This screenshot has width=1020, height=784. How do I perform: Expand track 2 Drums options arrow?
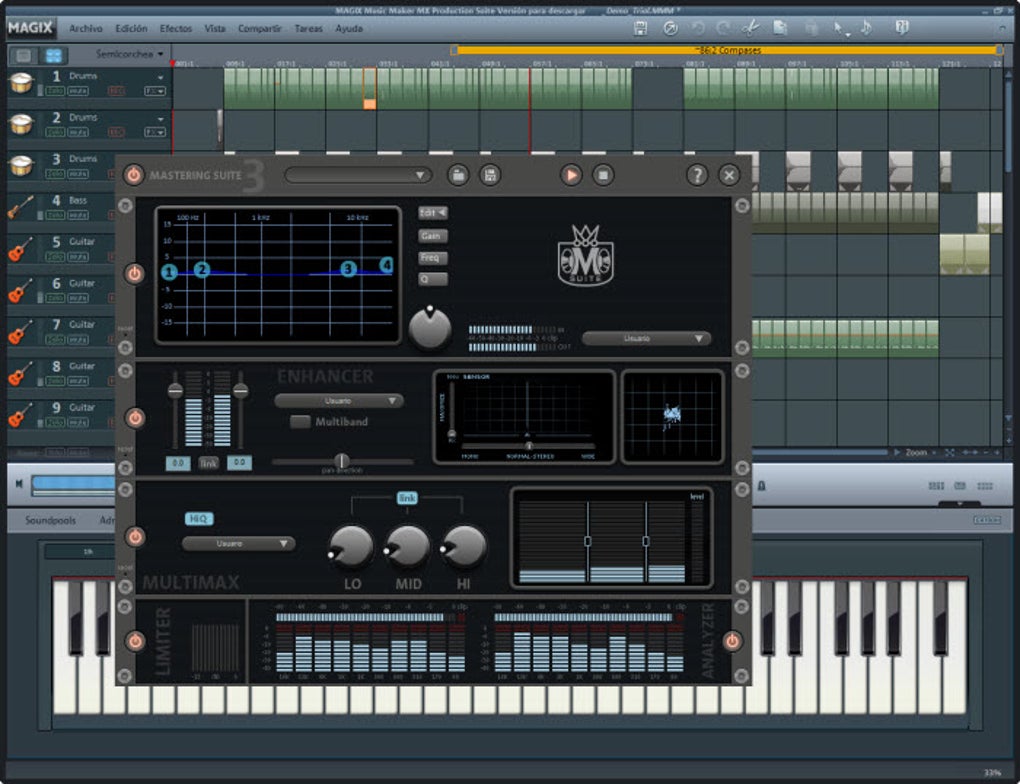[160, 119]
